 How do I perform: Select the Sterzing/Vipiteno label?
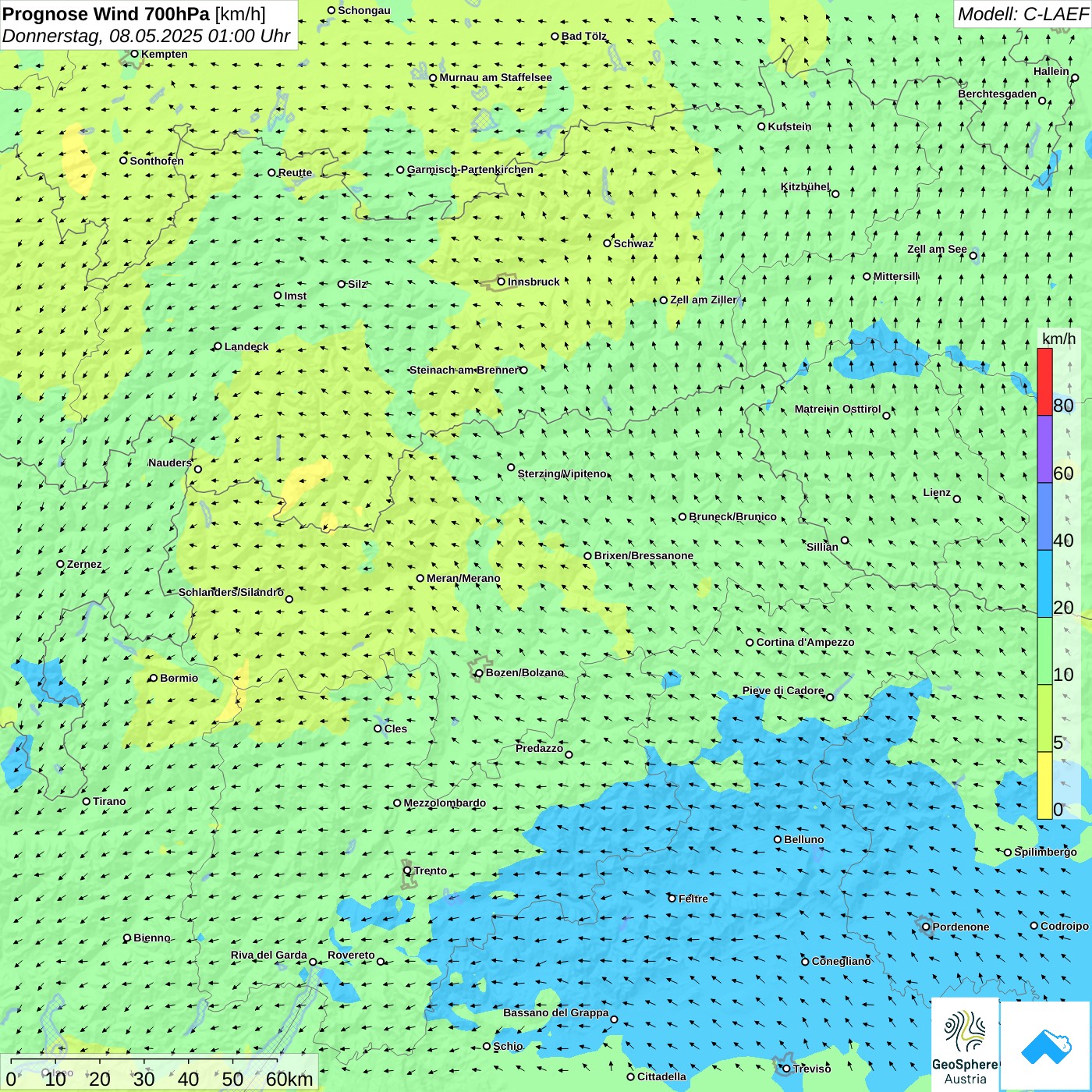[562, 473]
